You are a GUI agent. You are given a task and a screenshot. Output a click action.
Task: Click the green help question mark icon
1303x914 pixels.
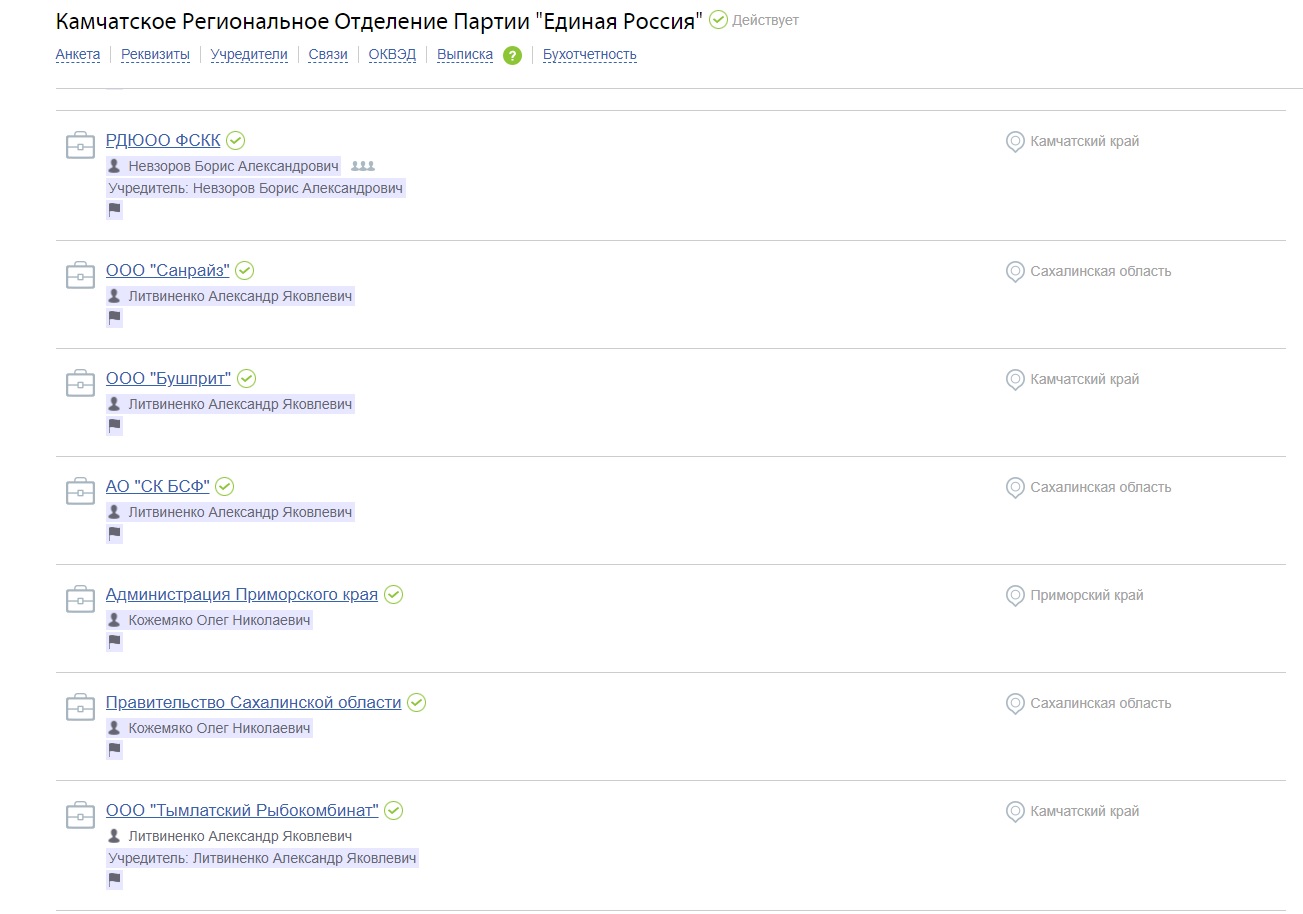click(512, 56)
